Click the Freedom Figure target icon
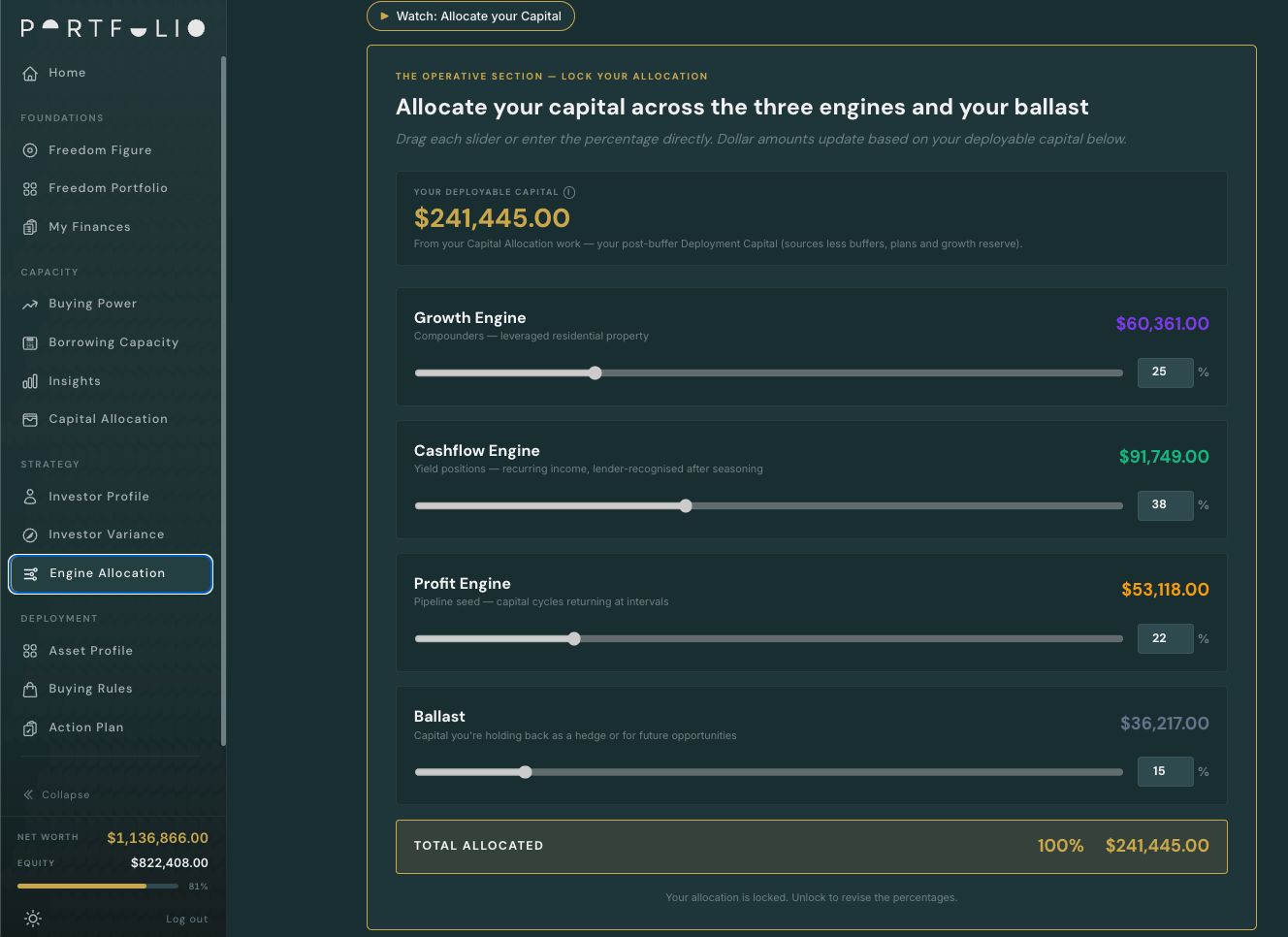This screenshot has width=1288, height=937. tap(30, 150)
